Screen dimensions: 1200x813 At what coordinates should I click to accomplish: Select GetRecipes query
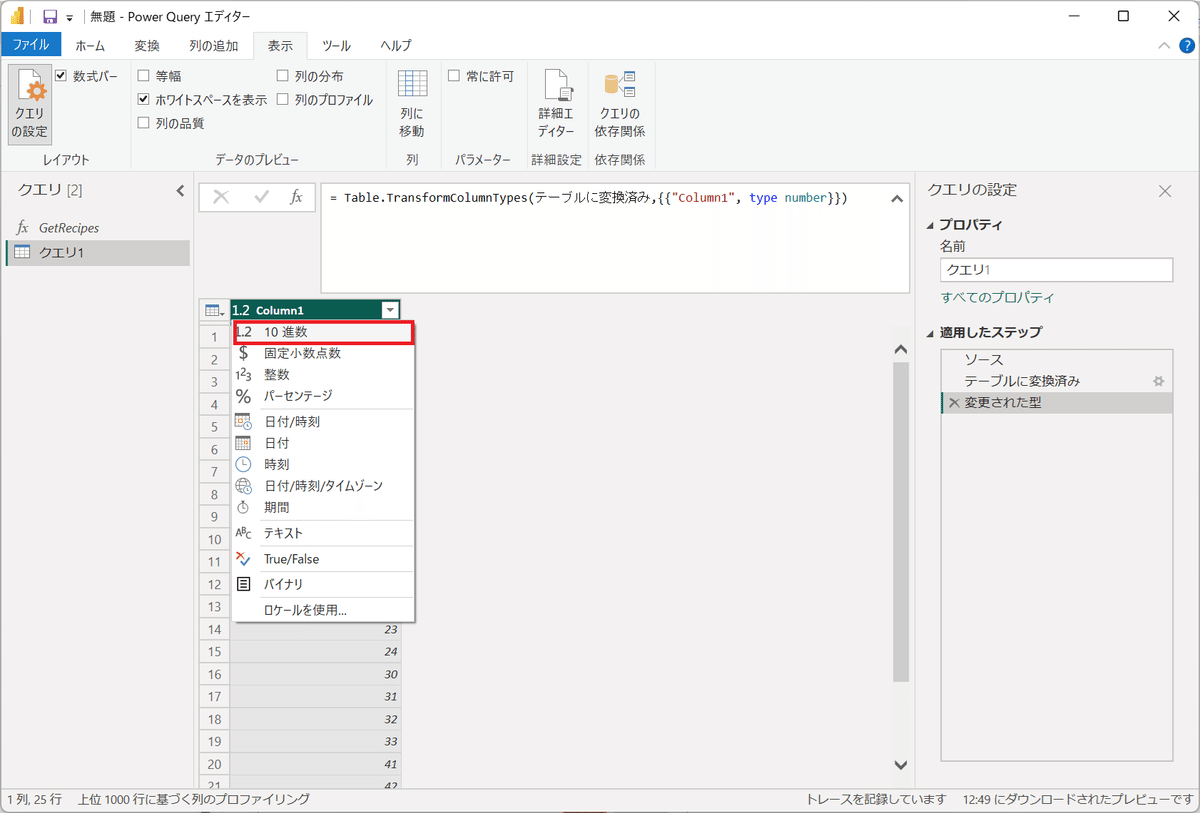[x=98, y=228]
